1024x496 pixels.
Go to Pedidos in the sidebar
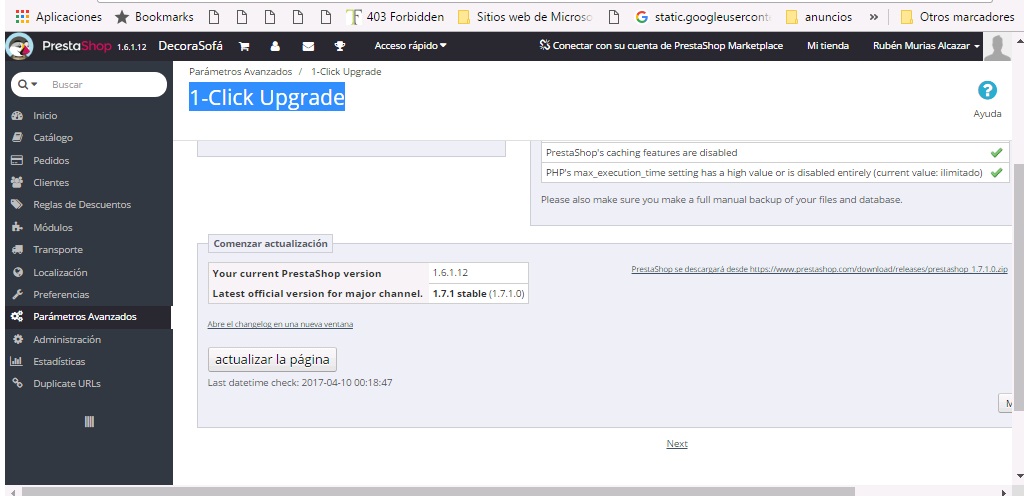tap(51, 161)
